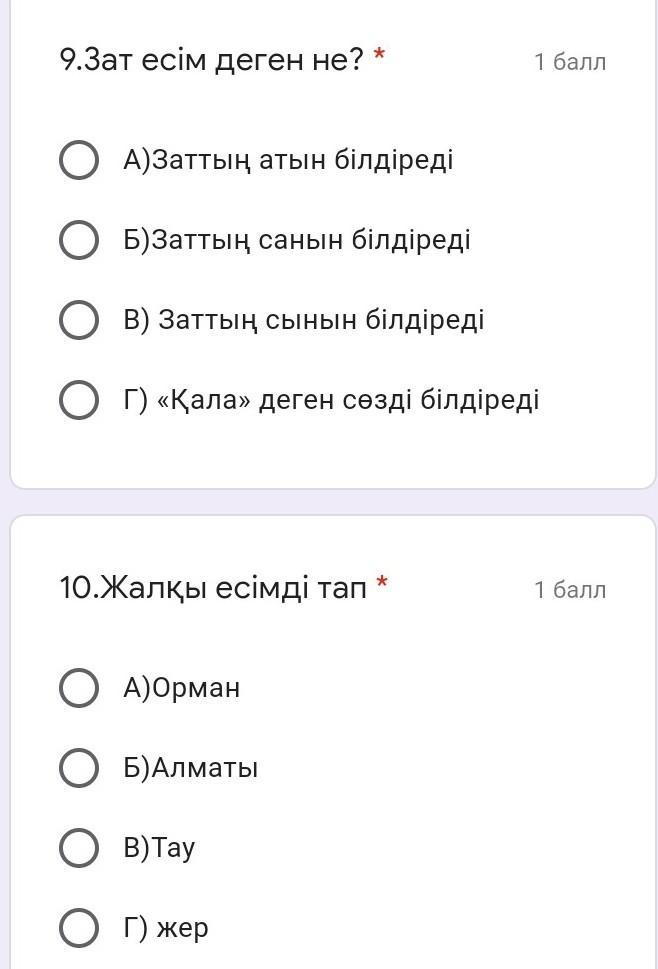
Task: Click the text "Г) «Қала» деген сөзді білдіреді"
Action: click(331, 400)
